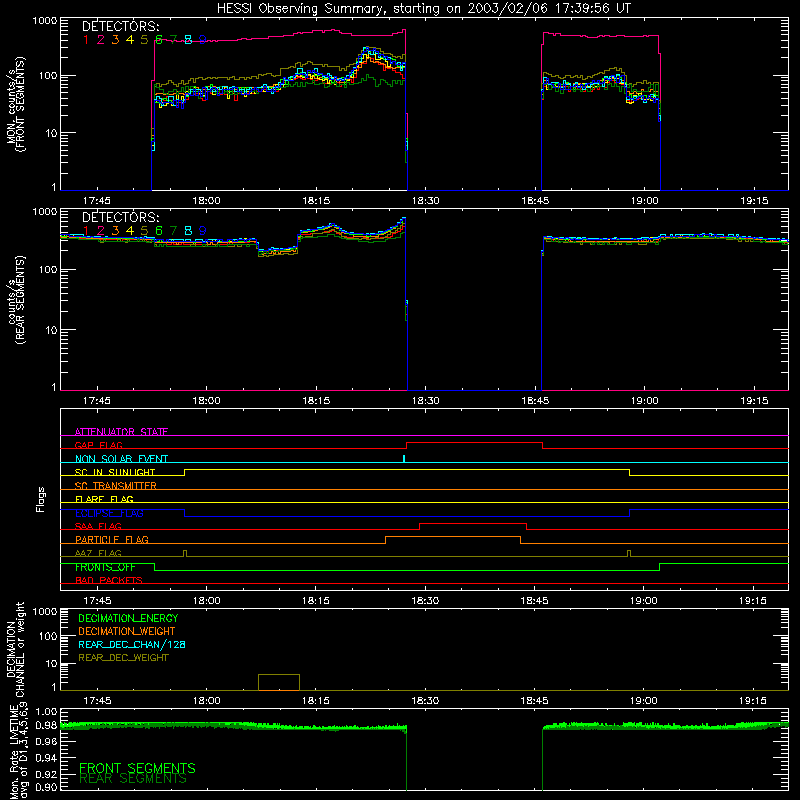800x800 pixels.
Task: Click the cyan NON_SOLAR_EVENT spike near 18:27
Action: pos(404,459)
